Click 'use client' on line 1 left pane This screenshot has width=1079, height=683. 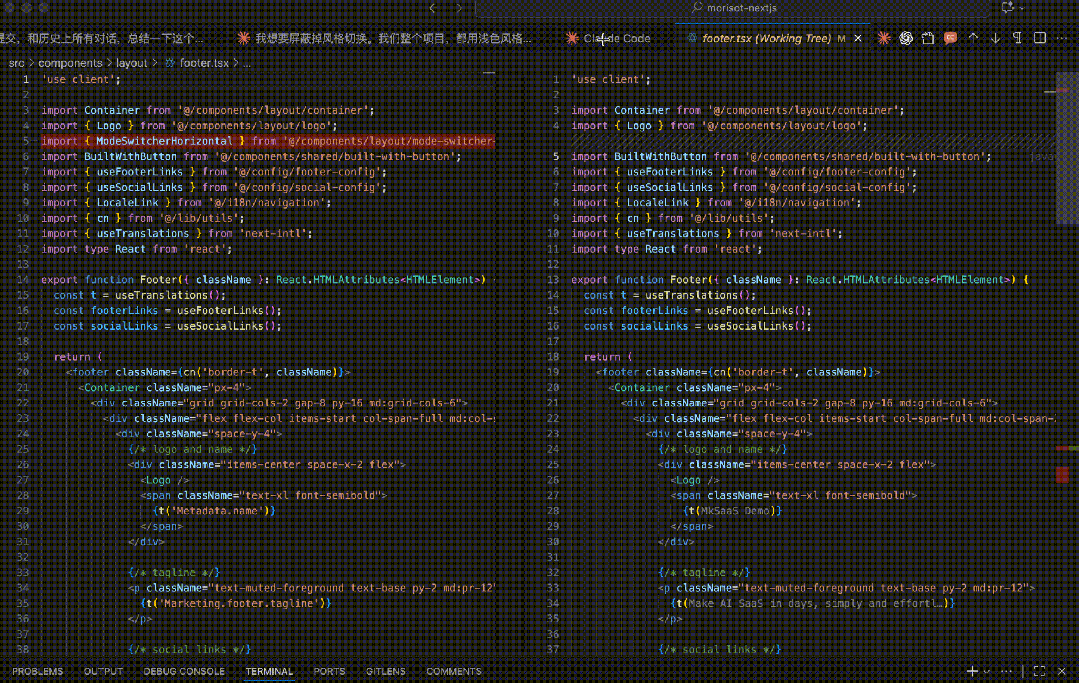pos(81,79)
